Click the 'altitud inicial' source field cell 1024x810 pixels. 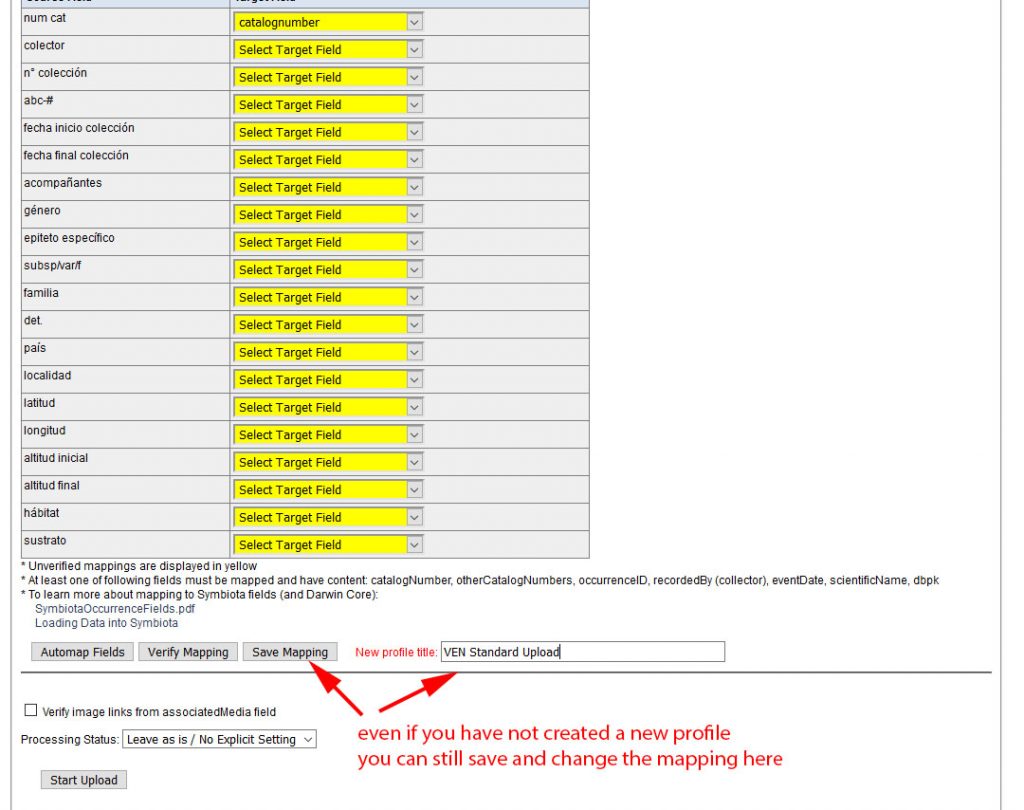125,461
